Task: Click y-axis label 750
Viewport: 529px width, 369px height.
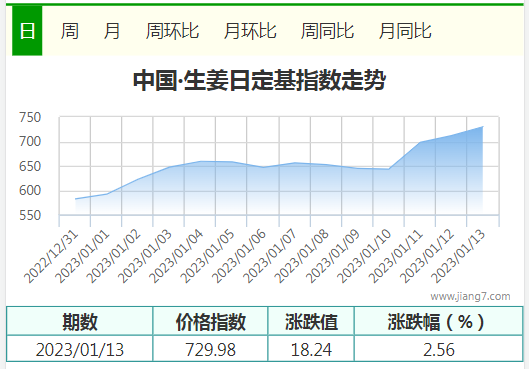Action: click(x=30, y=117)
